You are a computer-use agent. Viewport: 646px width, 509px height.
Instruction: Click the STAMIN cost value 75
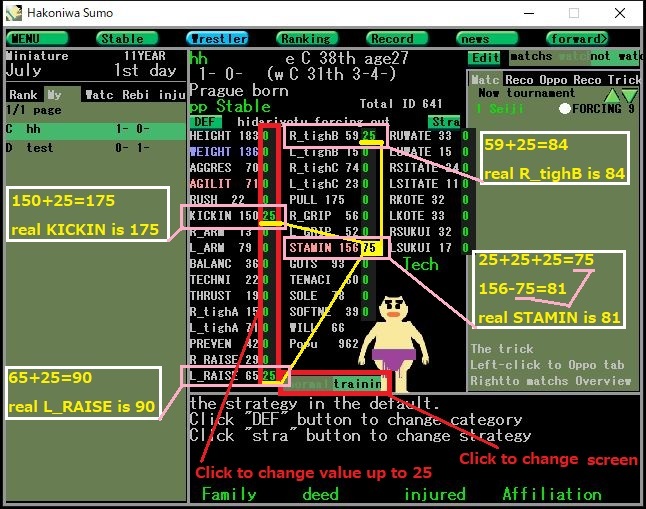[370, 247]
